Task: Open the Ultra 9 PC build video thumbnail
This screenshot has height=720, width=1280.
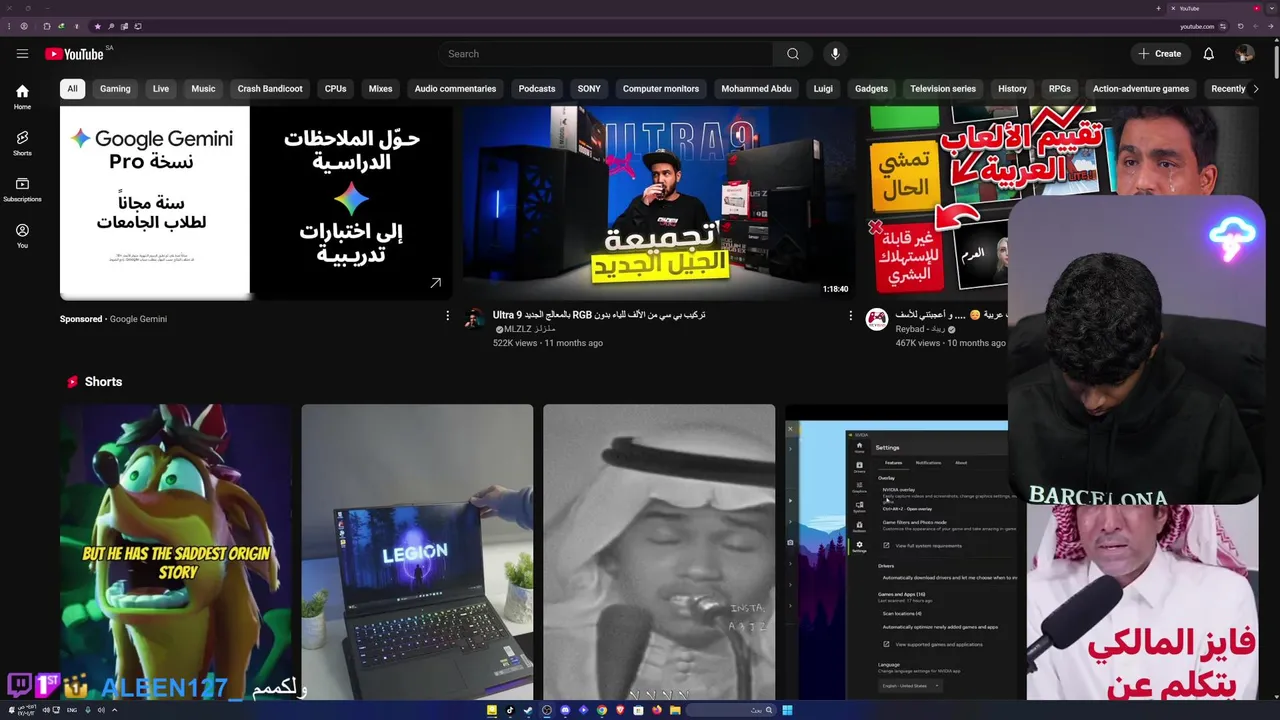Action: (x=658, y=203)
